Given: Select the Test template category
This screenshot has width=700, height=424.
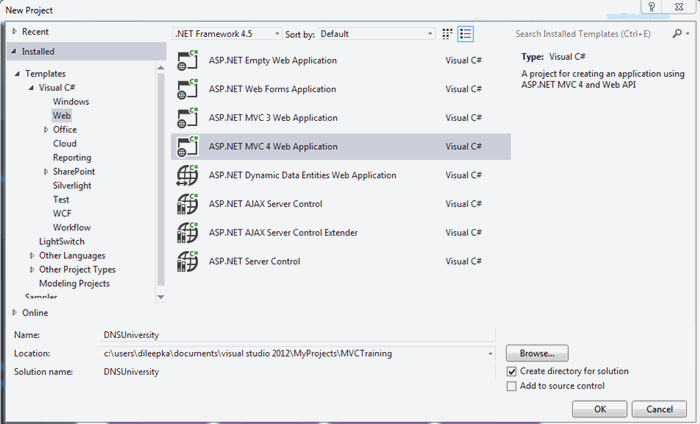Looking at the screenshot, I should (x=61, y=200).
